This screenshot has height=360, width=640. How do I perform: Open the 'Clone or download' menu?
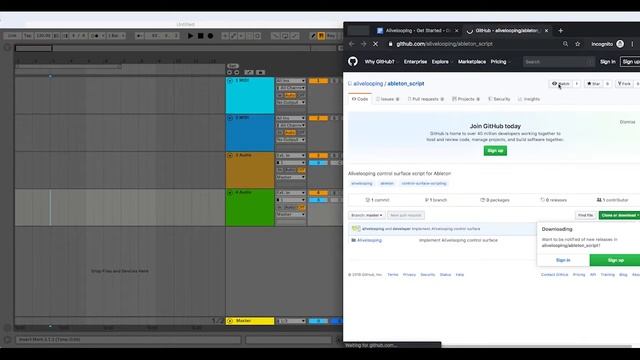619,216
